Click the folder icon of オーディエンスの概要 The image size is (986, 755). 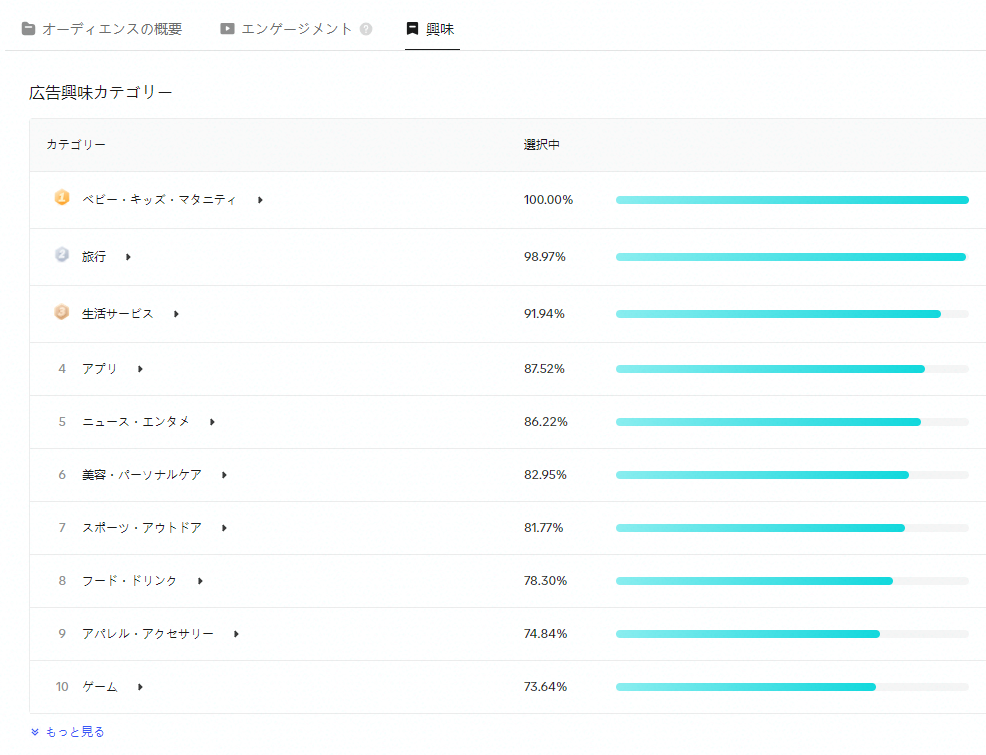(x=28, y=29)
